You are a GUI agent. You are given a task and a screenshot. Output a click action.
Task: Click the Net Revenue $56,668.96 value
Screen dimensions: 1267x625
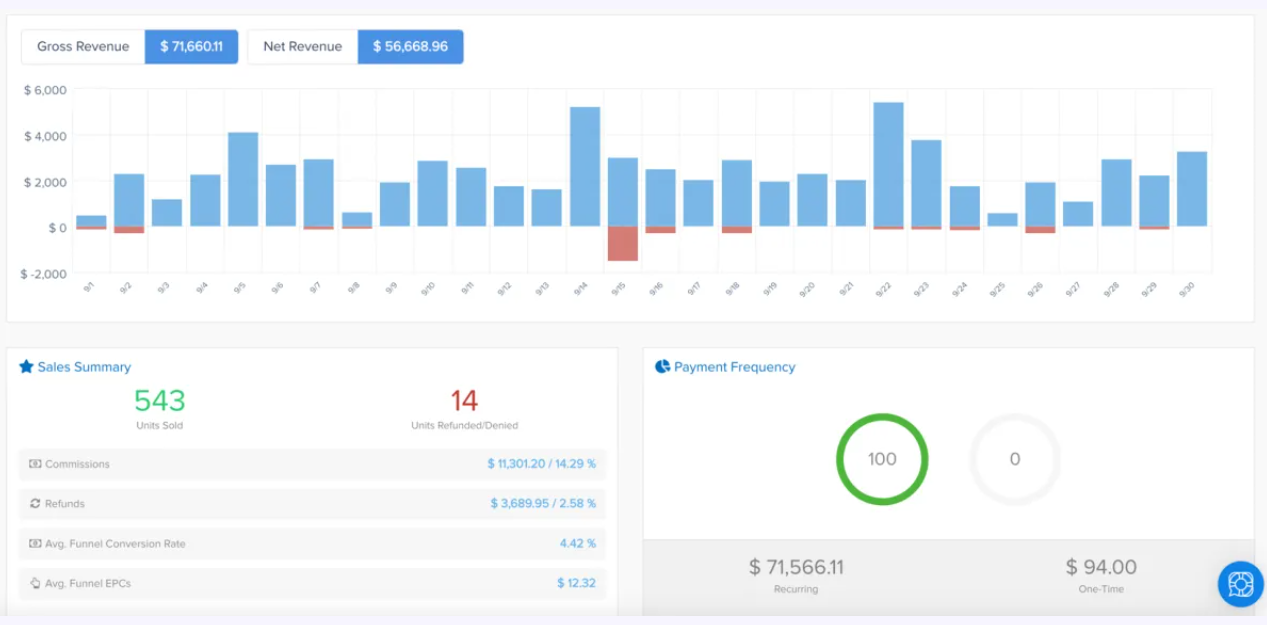coord(410,47)
